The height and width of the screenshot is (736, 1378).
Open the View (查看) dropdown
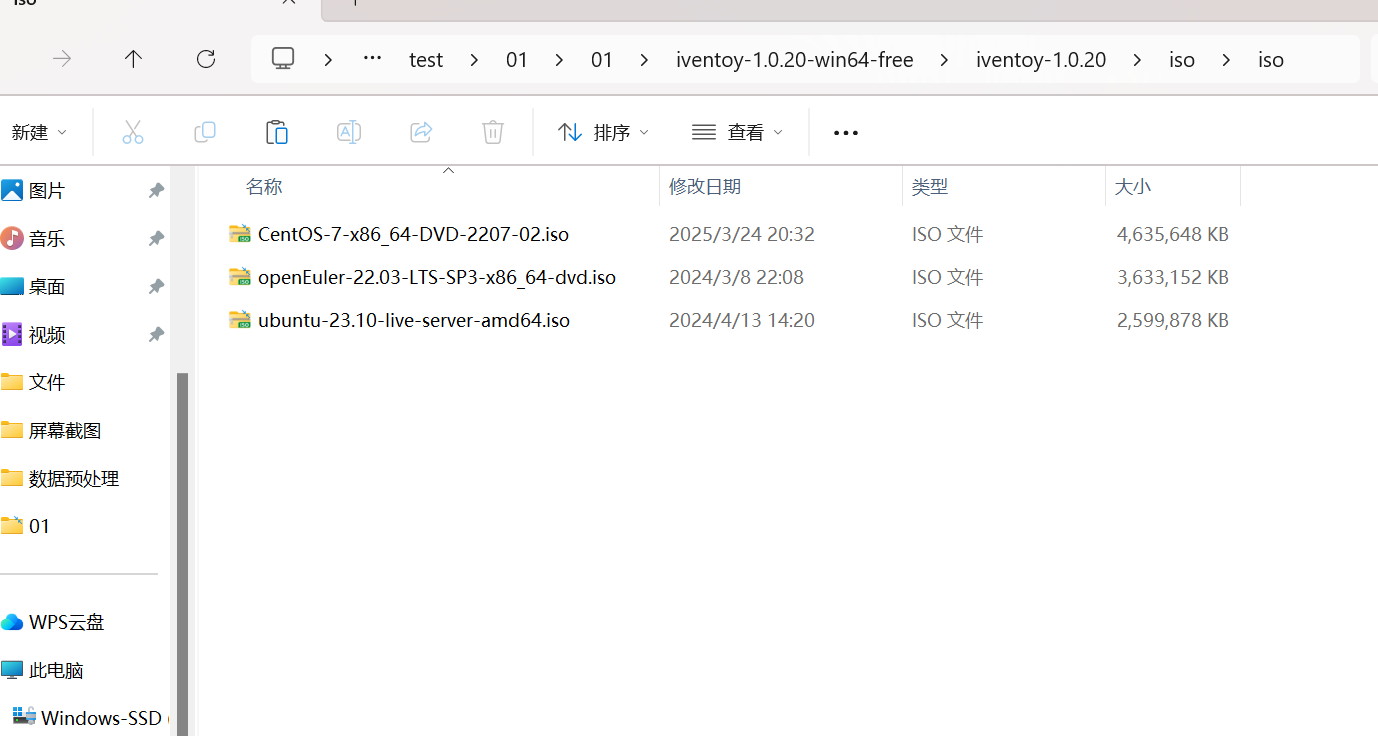pyautogui.click(x=737, y=132)
